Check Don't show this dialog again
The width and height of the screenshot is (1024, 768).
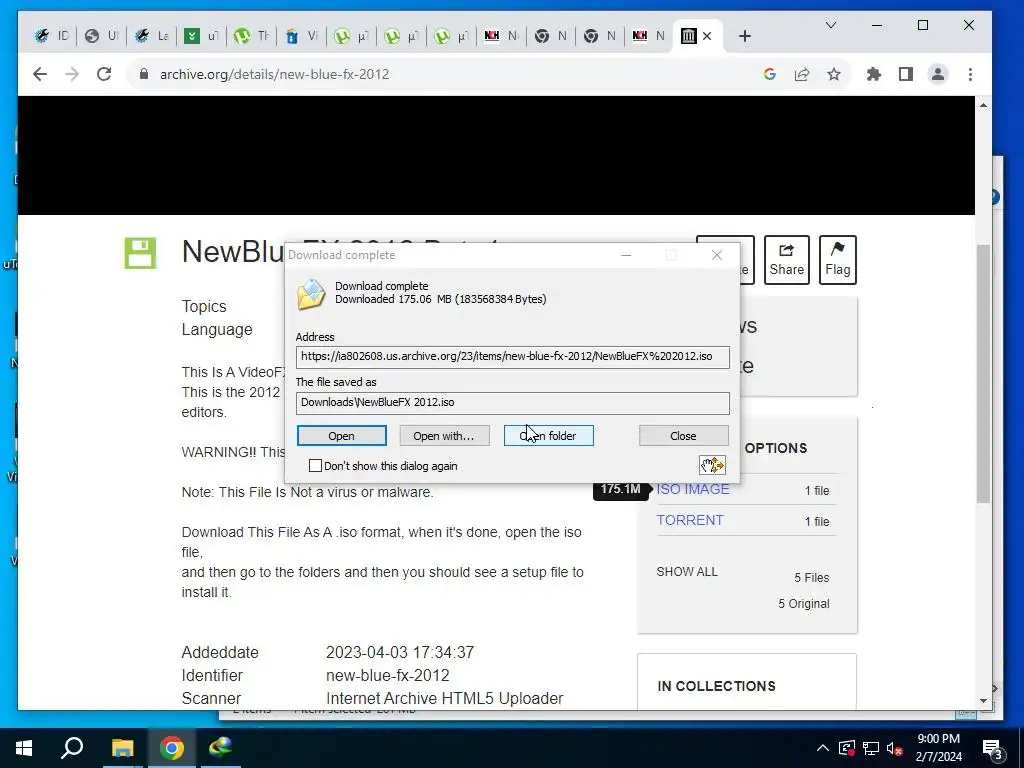(x=315, y=466)
